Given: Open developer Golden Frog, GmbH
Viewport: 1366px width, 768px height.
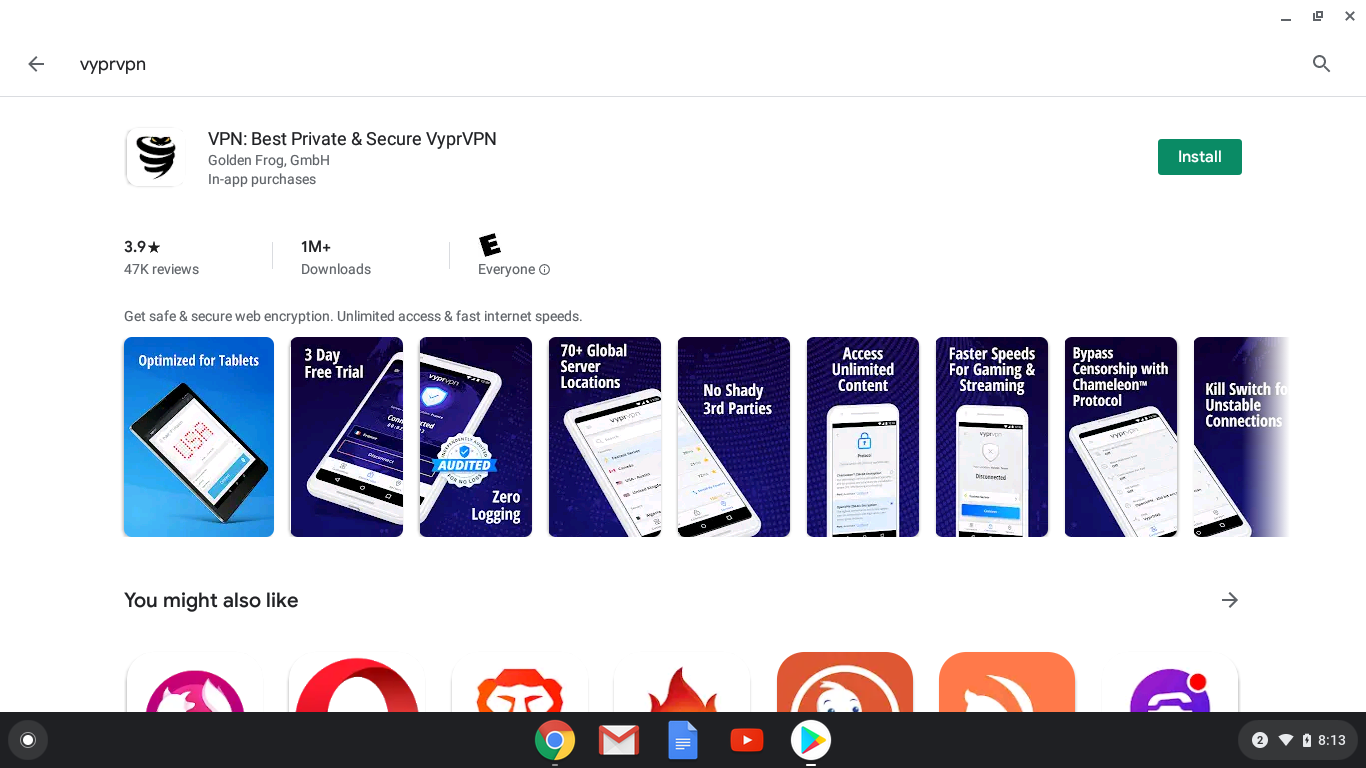Looking at the screenshot, I should (x=269, y=160).
